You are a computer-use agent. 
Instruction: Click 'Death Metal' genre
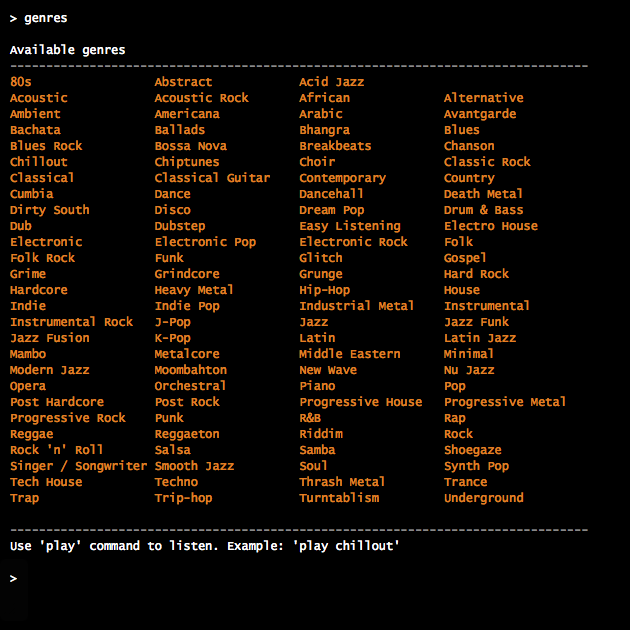[x=483, y=194]
